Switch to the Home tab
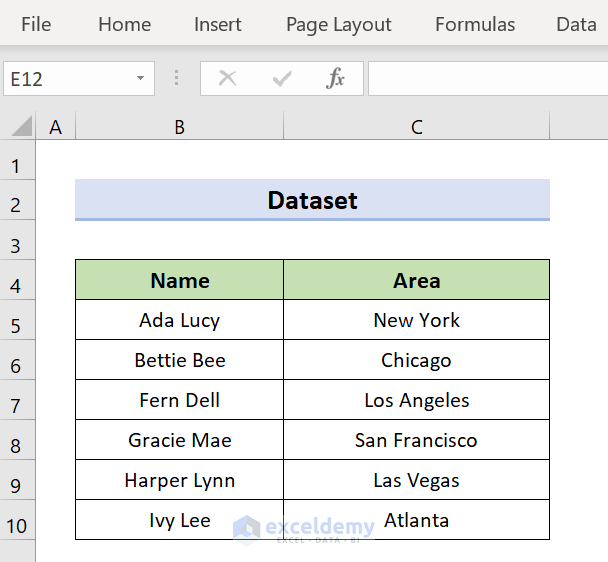Screen dimensions: 608x562 124,25
